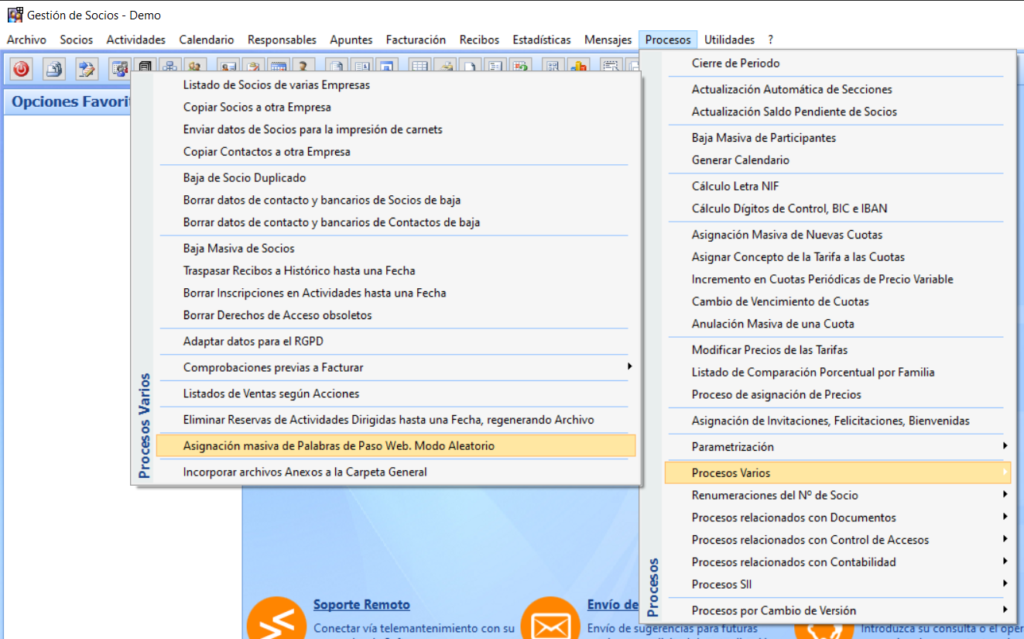1024x639 pixels.
Task: Click the stacked documents toolbar icon
Action: pos(54,68)
